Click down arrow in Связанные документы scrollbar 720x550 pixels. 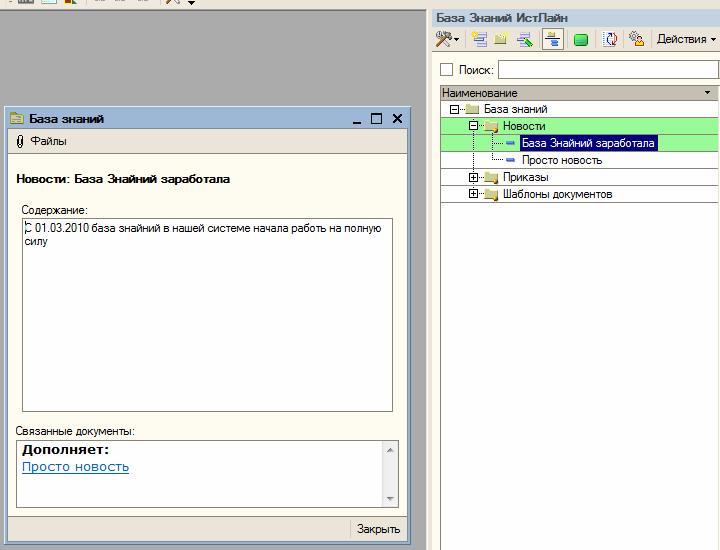(x=390, y=499)
